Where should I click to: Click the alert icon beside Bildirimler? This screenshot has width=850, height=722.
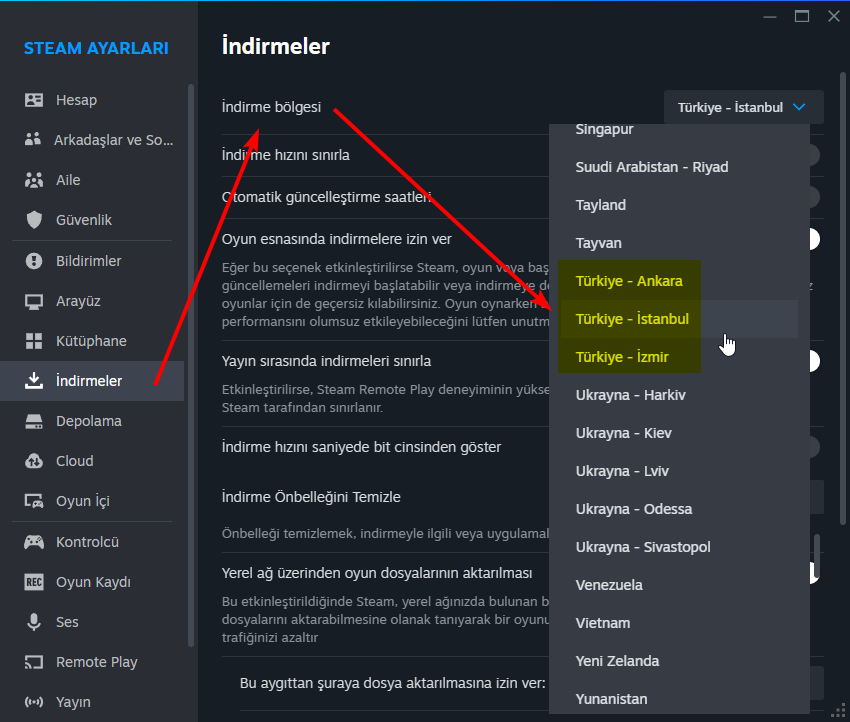coord(34,261)
